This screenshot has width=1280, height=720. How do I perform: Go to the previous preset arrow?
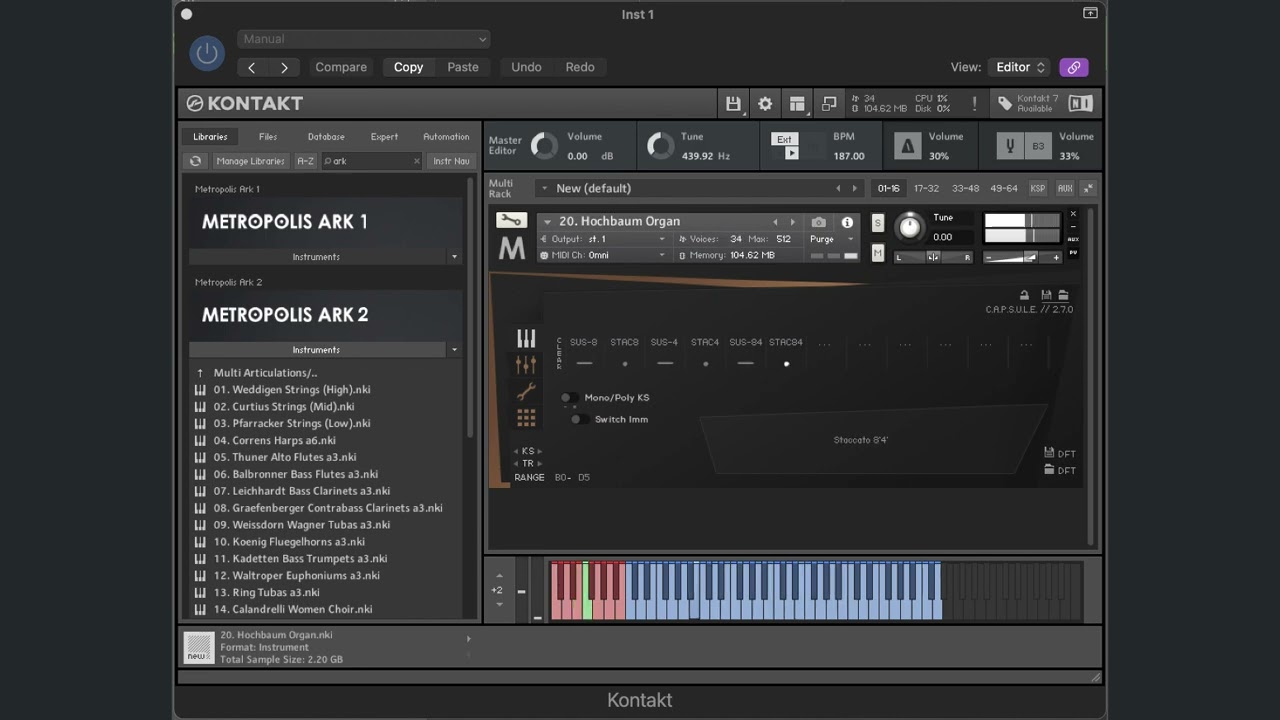coord(252,67)
